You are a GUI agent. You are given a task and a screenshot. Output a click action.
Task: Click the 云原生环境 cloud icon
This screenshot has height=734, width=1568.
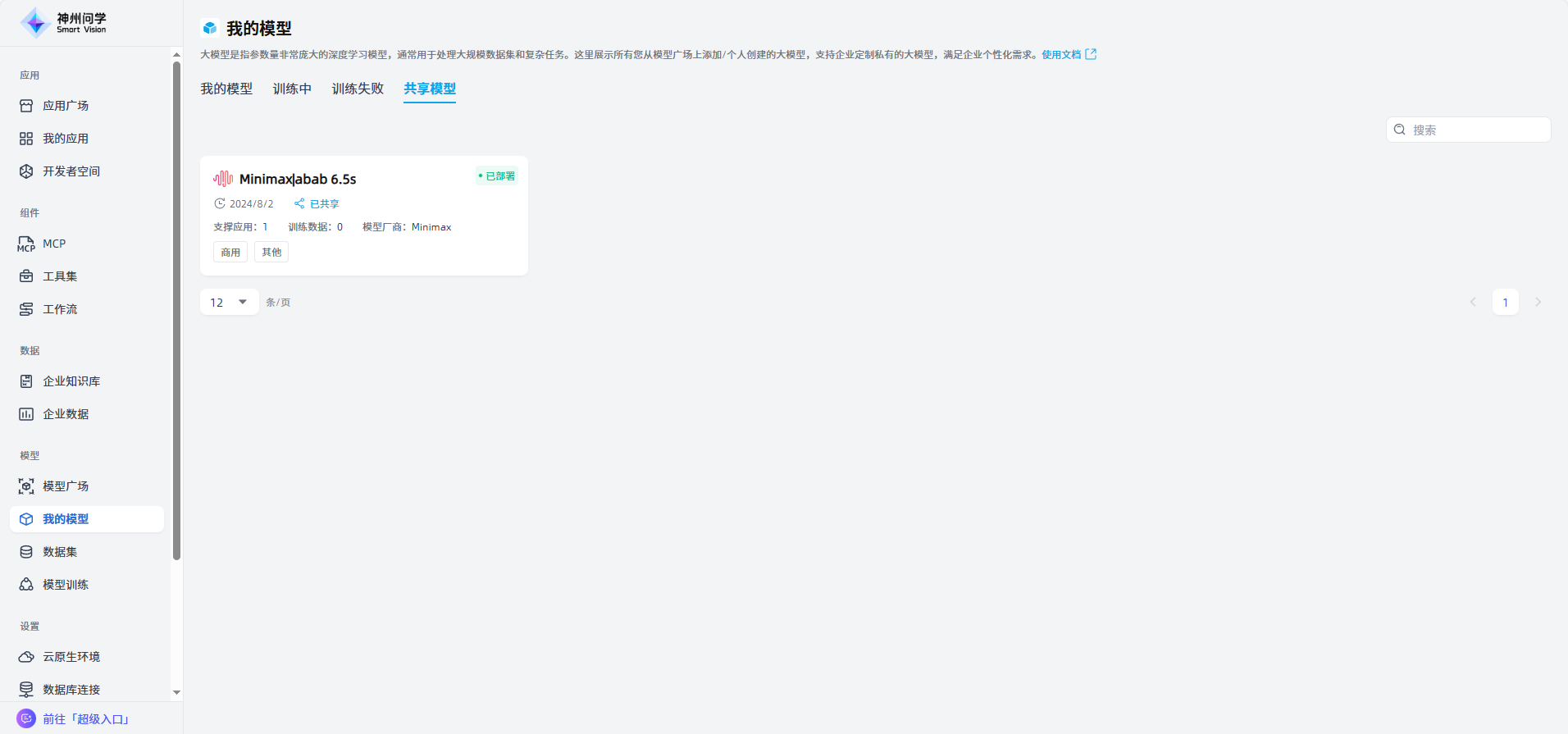coord(26,657)
